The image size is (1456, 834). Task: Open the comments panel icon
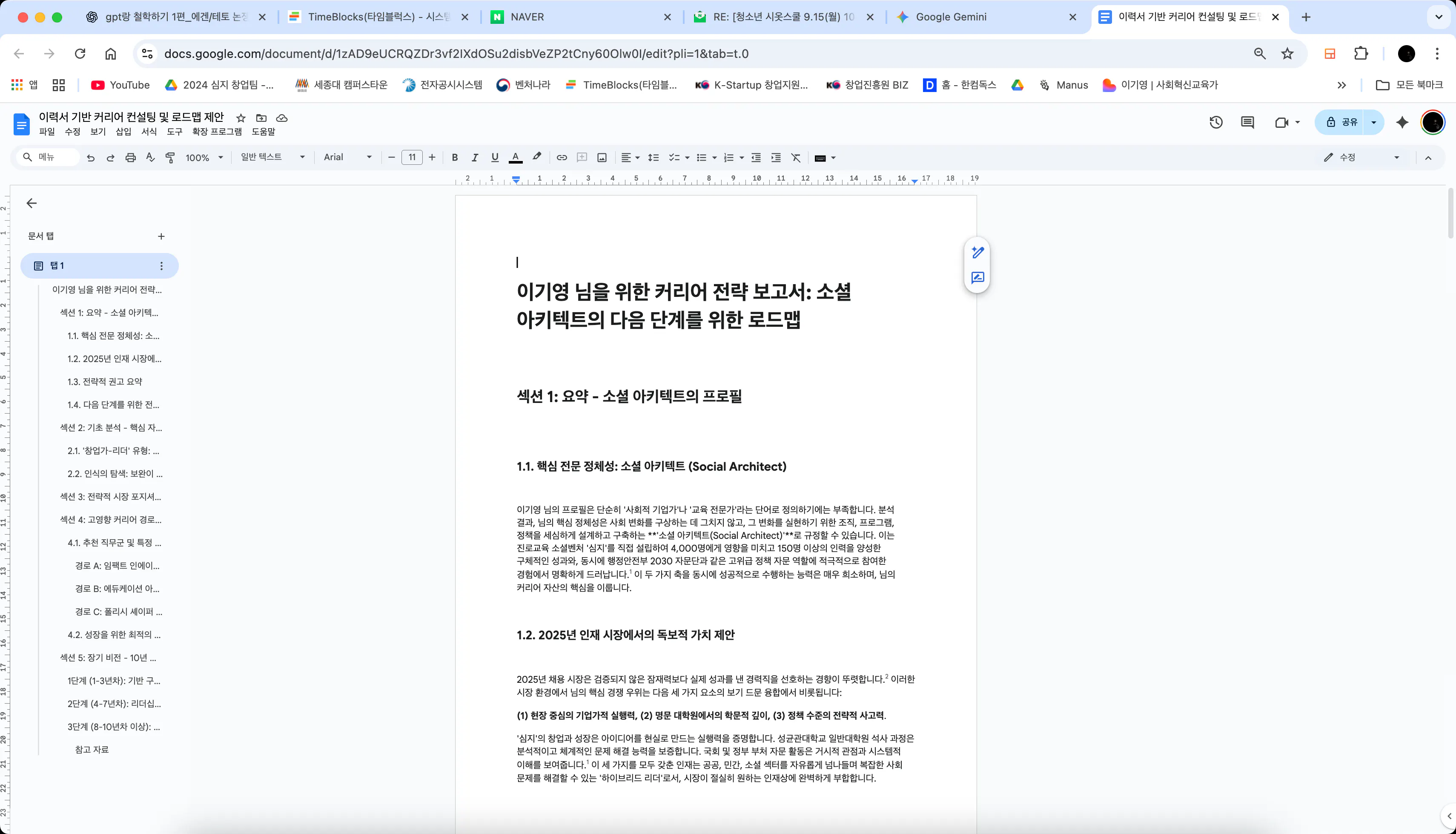click(x=1247, y=122)
